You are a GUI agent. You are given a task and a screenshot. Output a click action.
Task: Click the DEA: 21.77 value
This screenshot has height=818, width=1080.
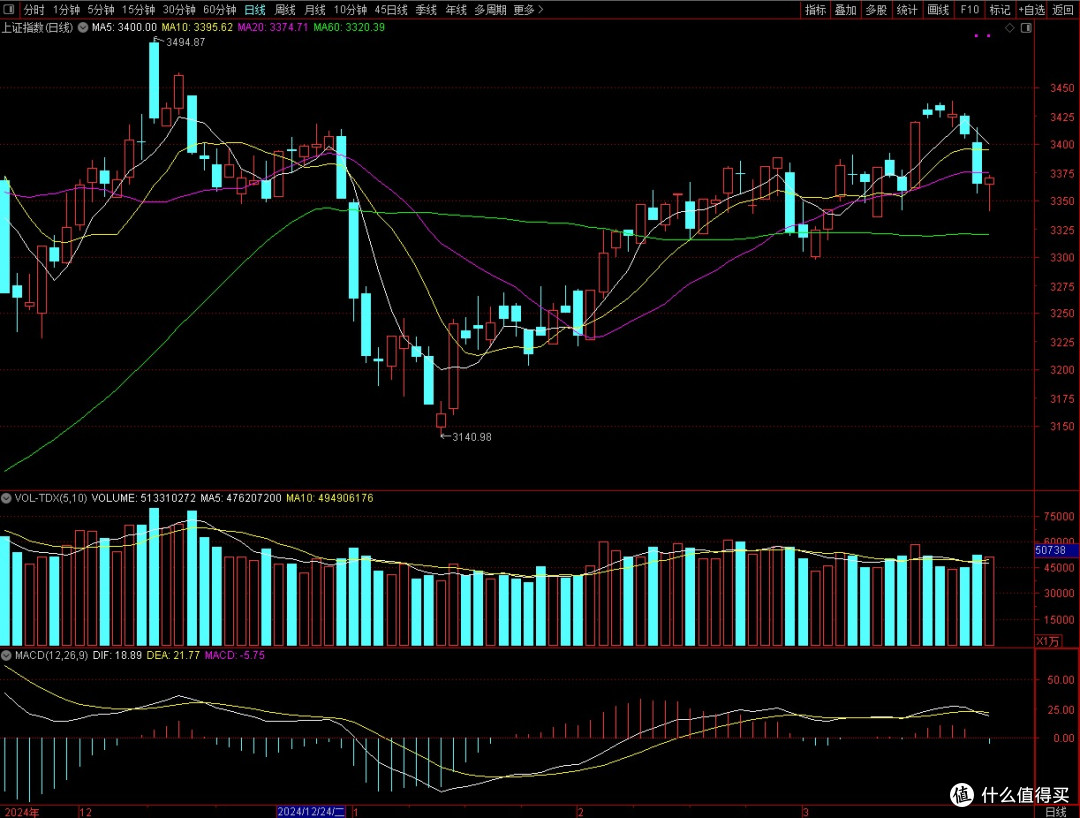point(173,655)
